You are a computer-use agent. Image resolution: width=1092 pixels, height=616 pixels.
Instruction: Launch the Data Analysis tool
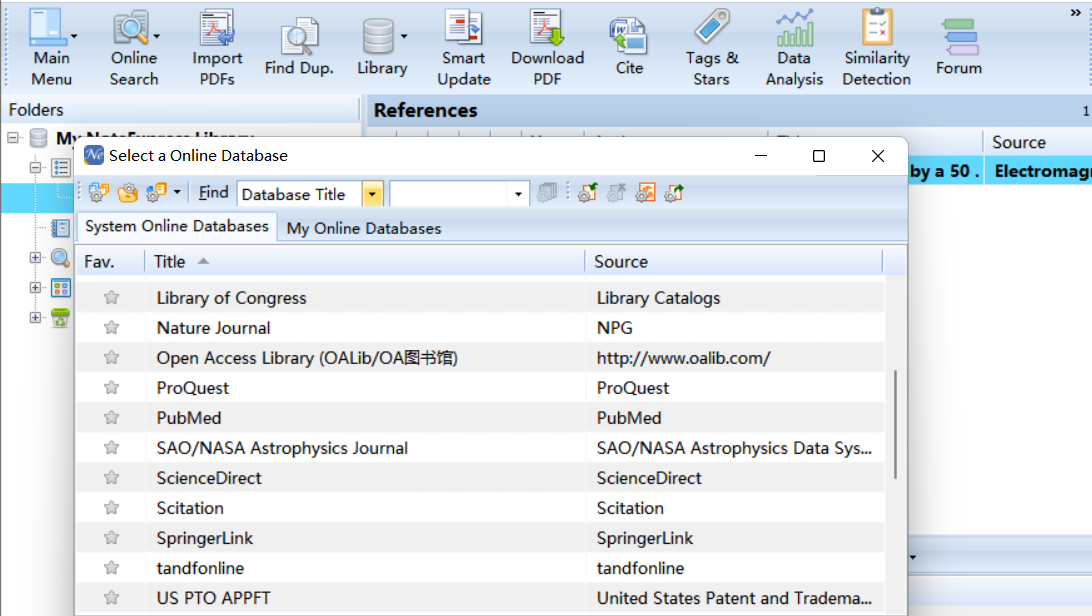point(794,47)
